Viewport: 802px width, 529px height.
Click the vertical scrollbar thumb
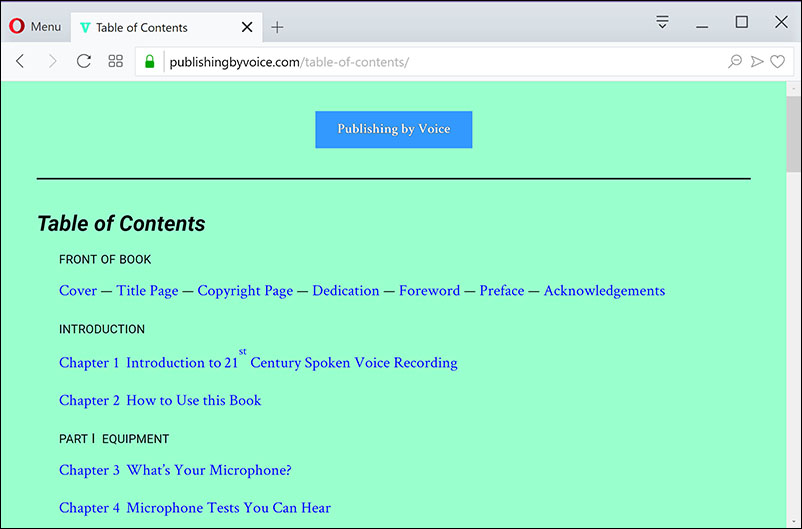pos(793,134)
